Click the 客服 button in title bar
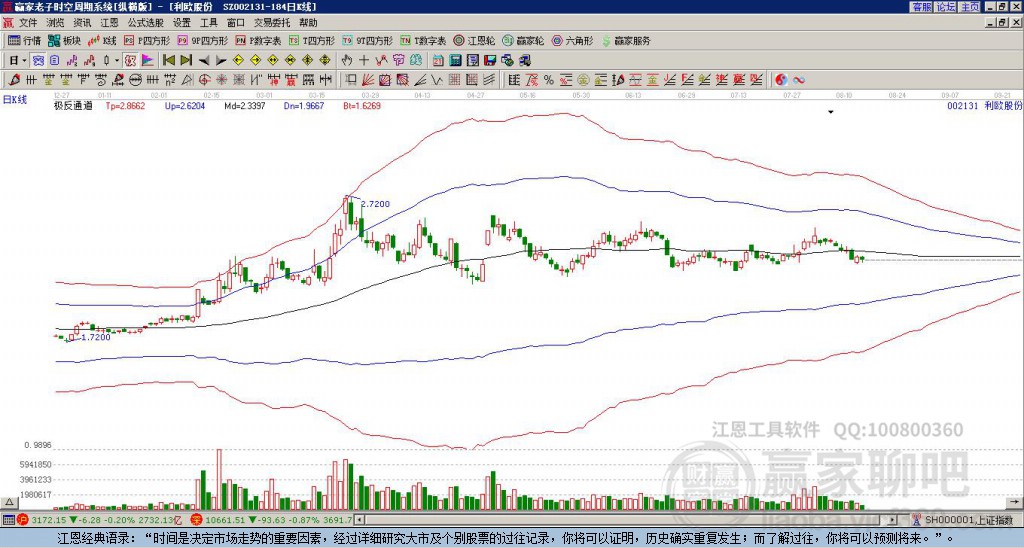The height and width of the screenshot is (548, 1024). pyautogui.click(x=921, y=7)
